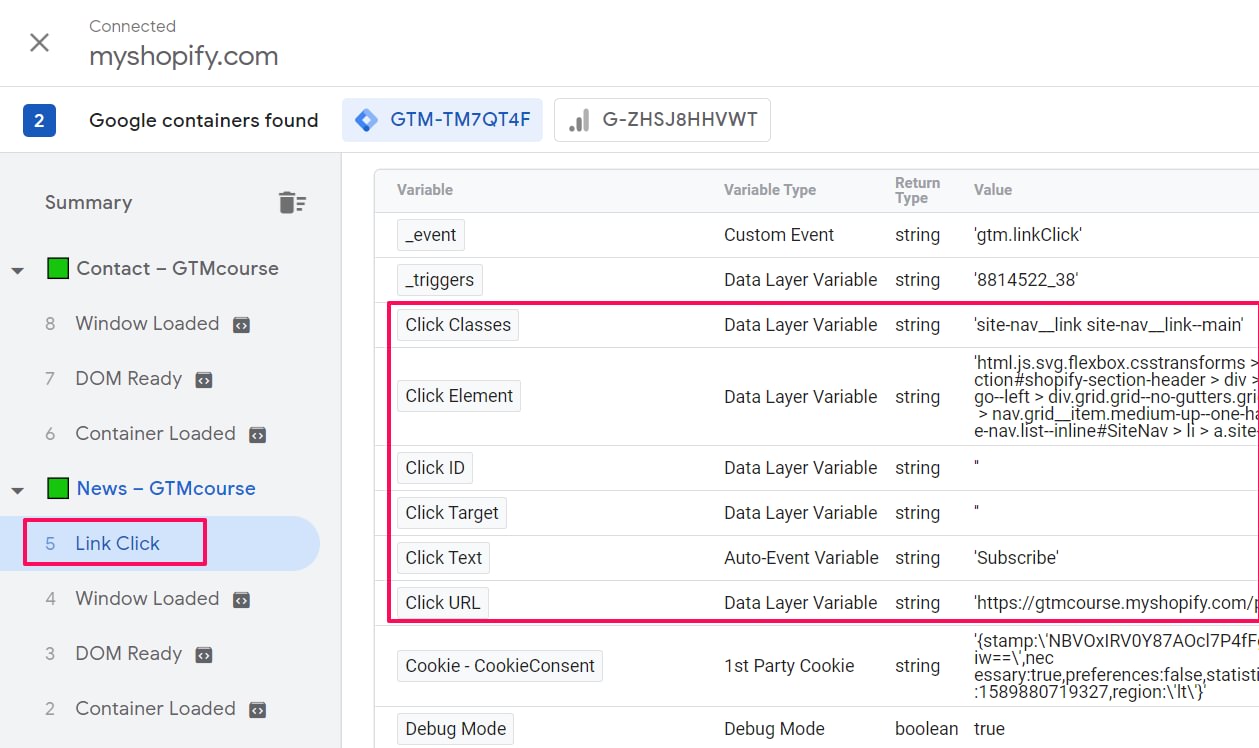Screen dimensions: 1259x748
Task: Open the Click Target variable
Action: (x=452, y=513)
